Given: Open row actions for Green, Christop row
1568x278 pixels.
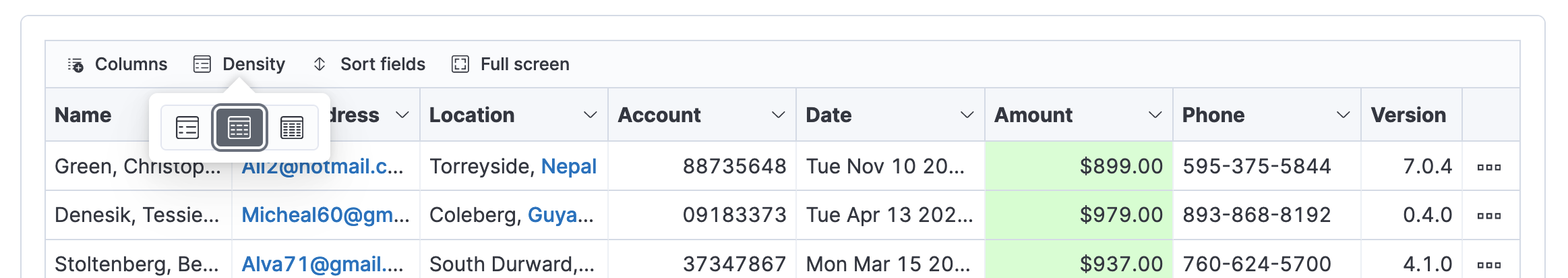Looking at the screenshot, I should [x=1489, y=167].
